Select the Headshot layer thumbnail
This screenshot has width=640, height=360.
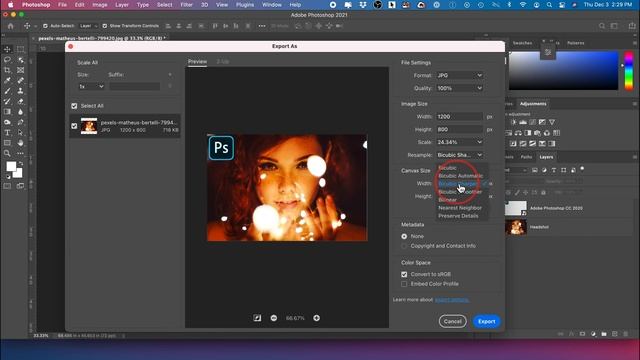[516, 227]
